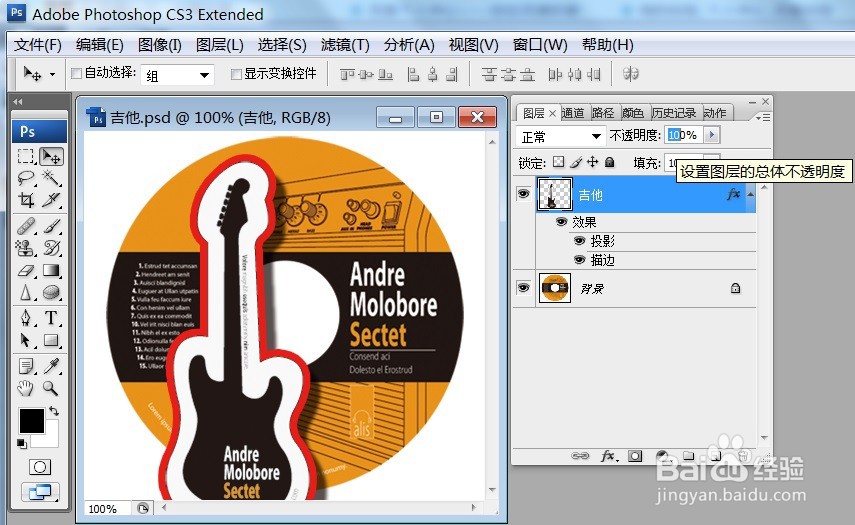Create a new layer group
855x525 pixels.
(x=689, y=456)
